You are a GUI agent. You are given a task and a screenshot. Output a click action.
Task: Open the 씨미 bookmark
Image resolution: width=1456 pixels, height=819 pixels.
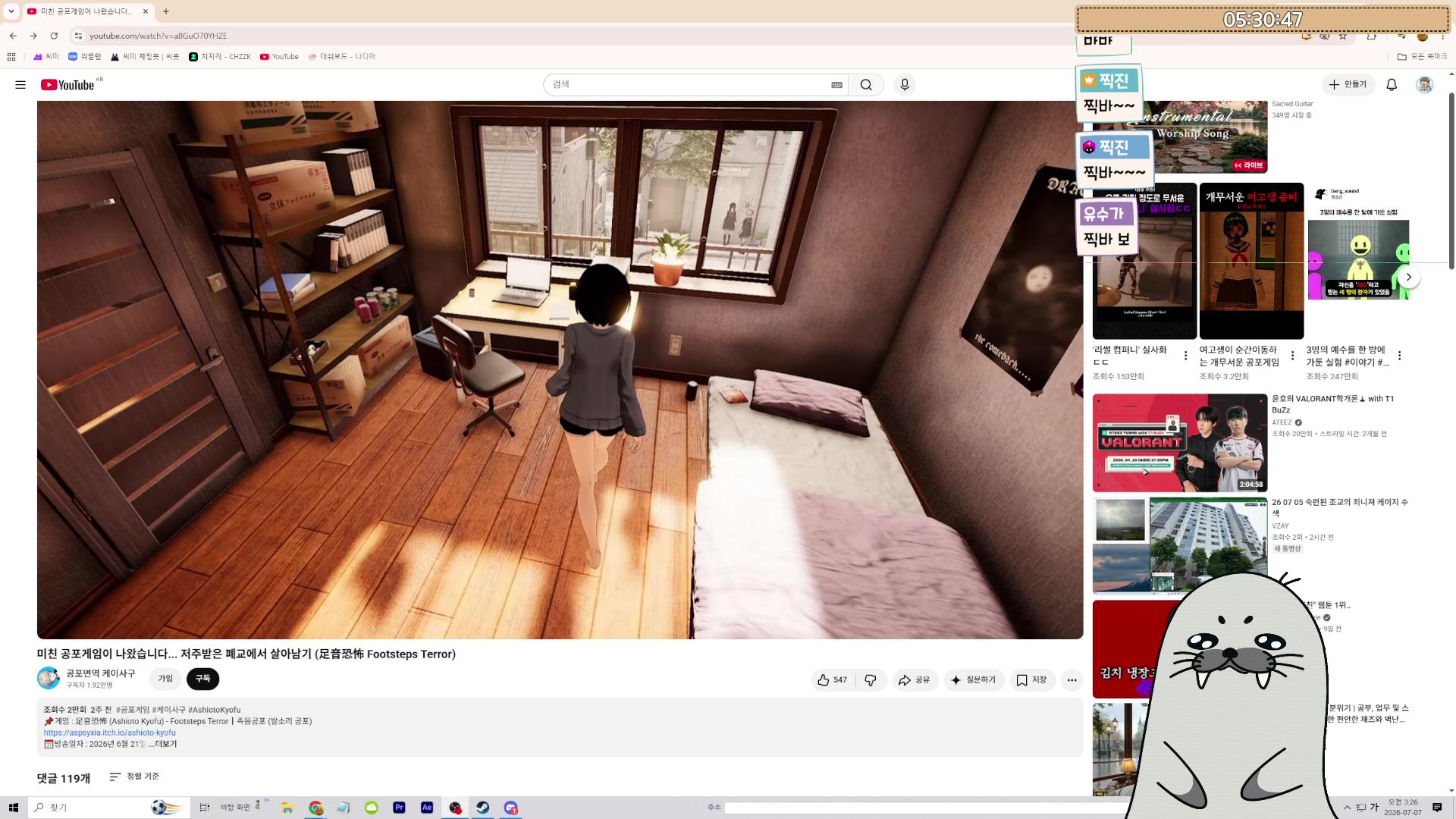point(45,57)
